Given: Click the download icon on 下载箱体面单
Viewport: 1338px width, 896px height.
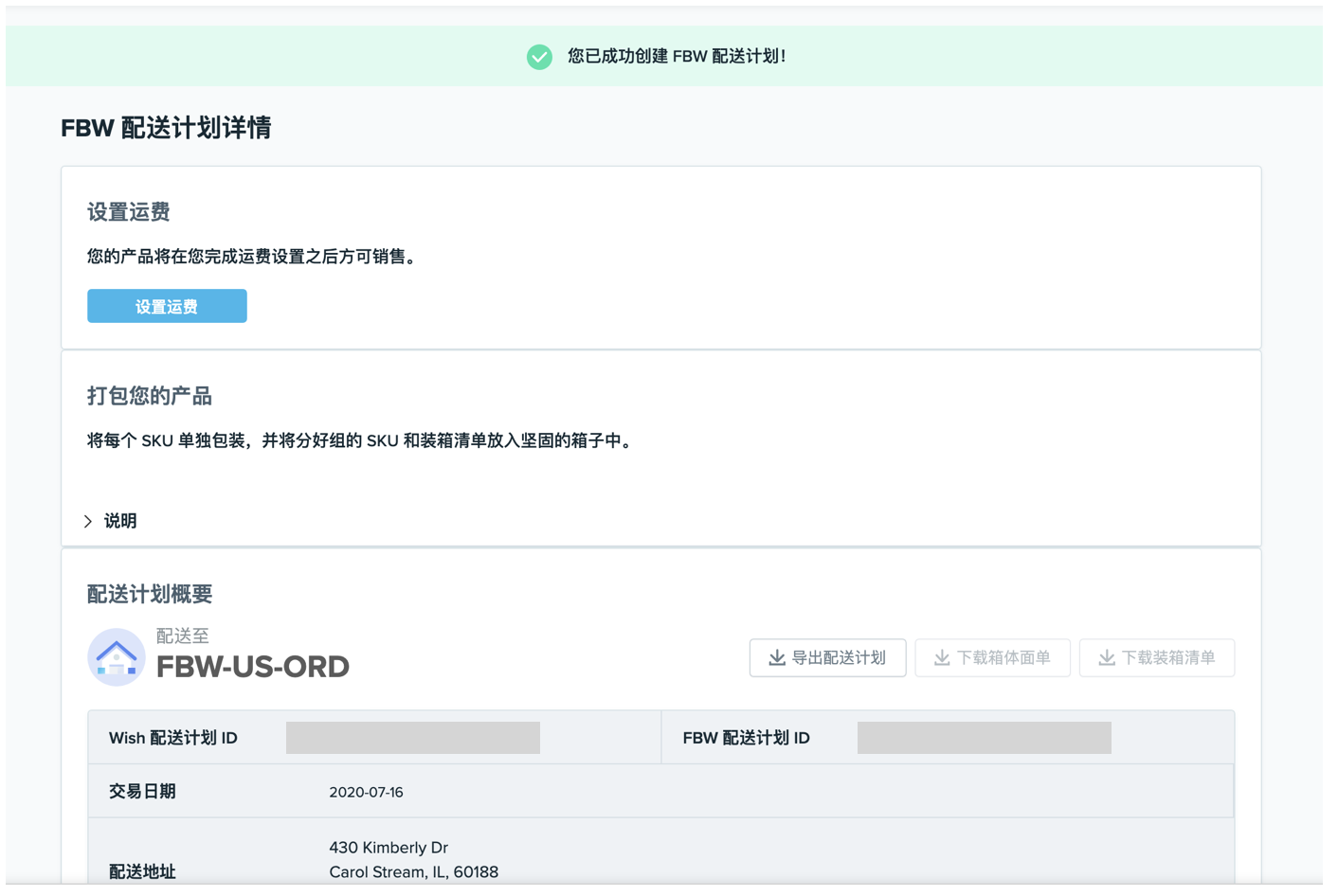Looking at the screenshot, I should pyautogui.click(x=941, y=657).
